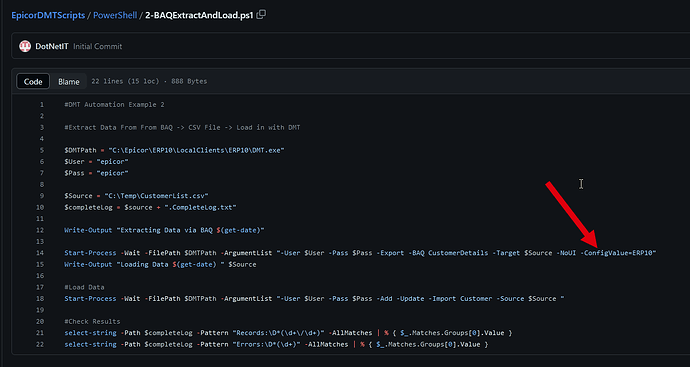The height and width of the screenshot is (367, 690).
Task: Click line number 21
Action: click(40, 333)
